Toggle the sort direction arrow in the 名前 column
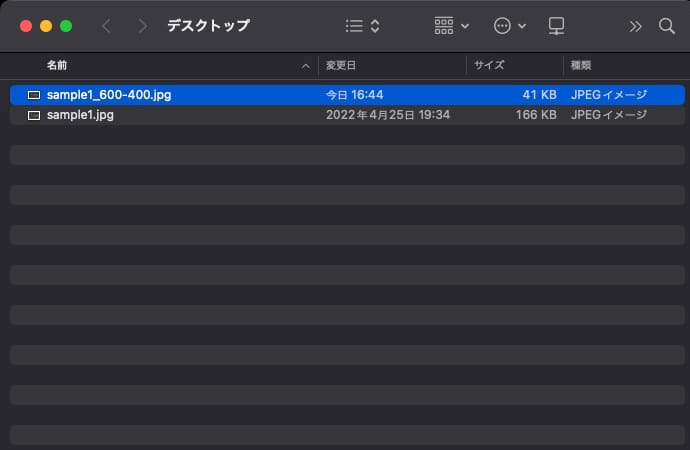Viewport: 690px width, 450px height. point(305,66)
